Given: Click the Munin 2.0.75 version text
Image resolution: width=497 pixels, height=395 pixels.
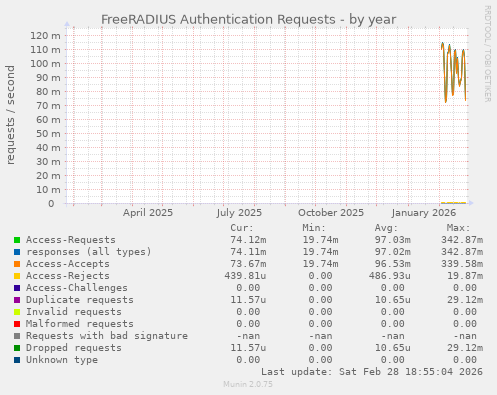Looking at the screenshot, I should point(248,384).
